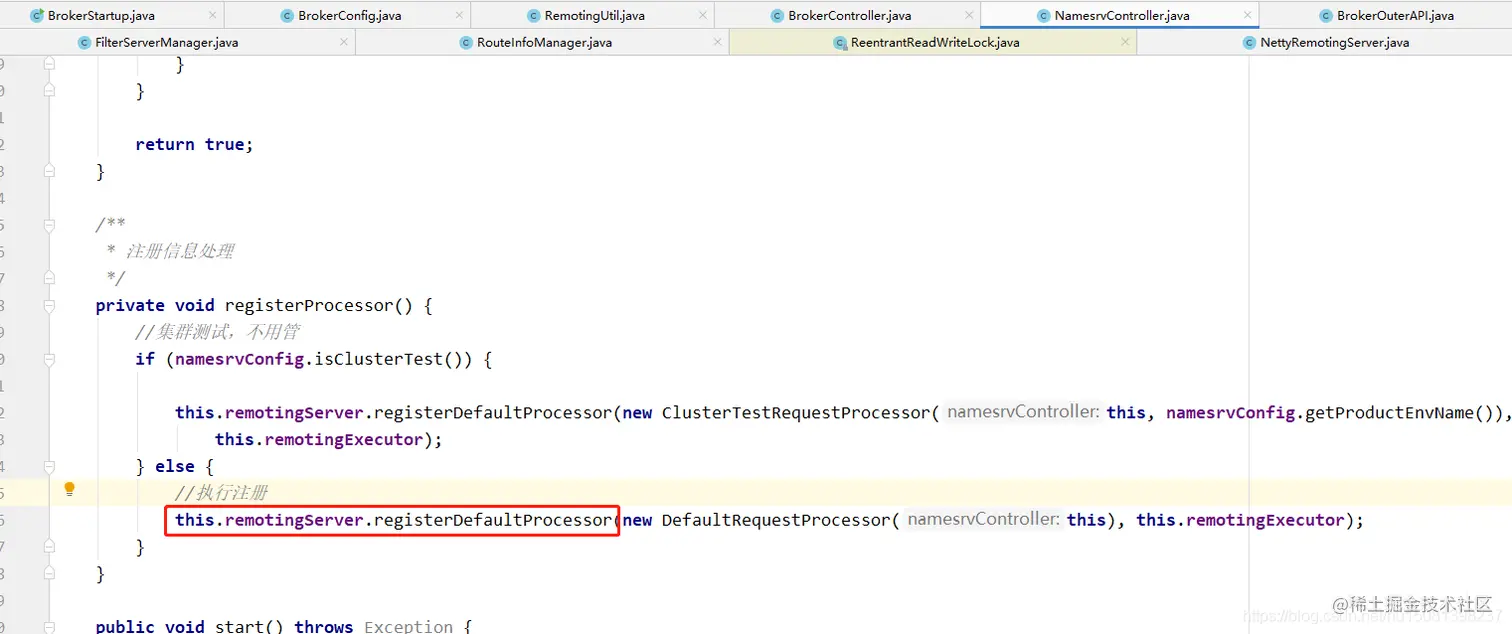This screenshot has height=634, width=1512.
Task: Click the 'else' keyword
Action: (175, 466)
